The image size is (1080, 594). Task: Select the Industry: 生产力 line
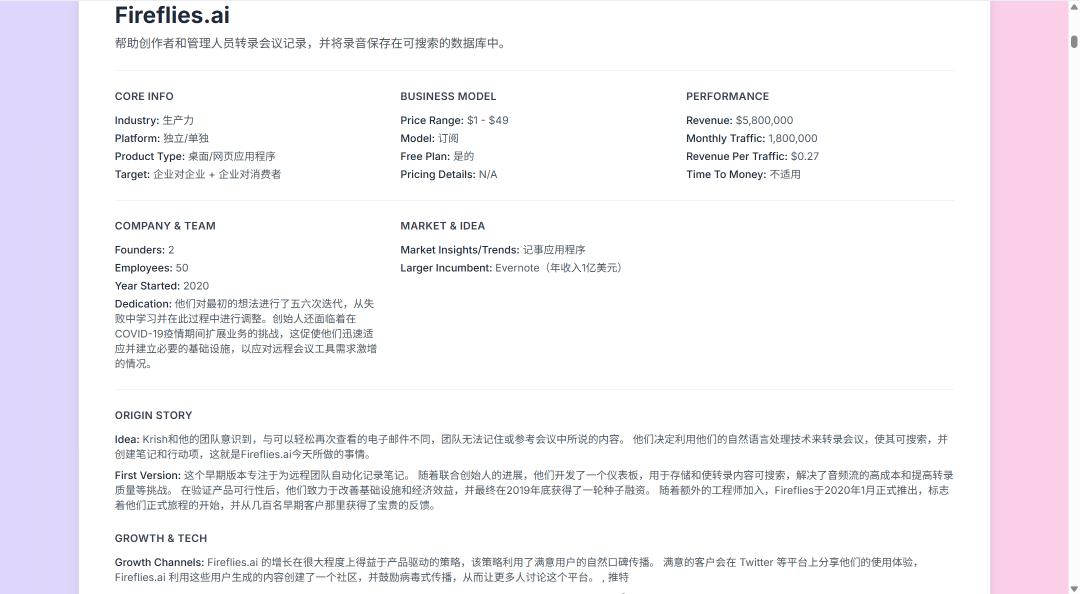click(x=154, y=121)
